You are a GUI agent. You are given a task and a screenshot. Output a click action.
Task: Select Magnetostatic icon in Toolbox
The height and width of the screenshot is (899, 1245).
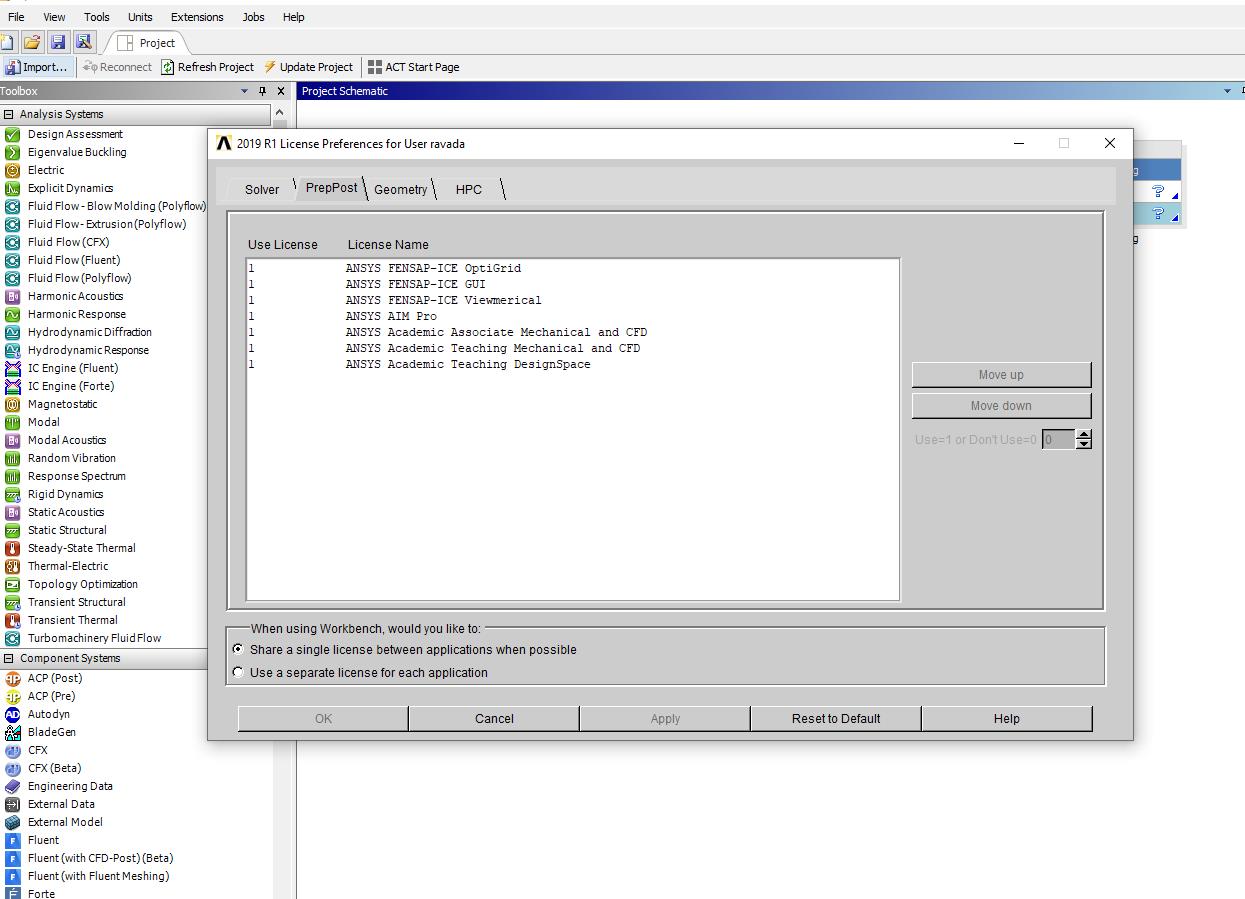pos(12,404)
